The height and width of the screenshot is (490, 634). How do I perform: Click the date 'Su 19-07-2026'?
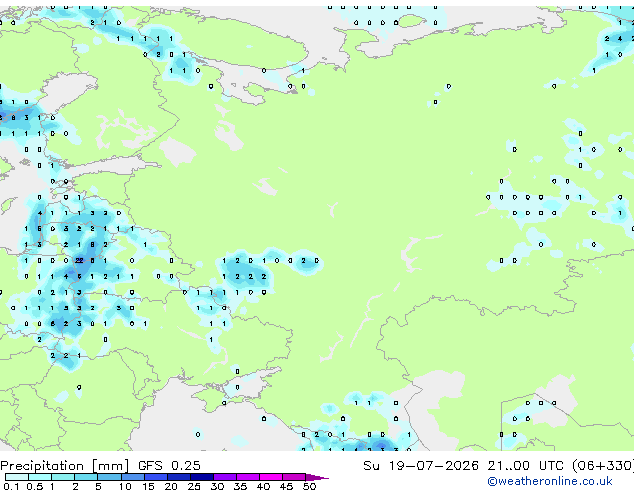tap(421, 466)
